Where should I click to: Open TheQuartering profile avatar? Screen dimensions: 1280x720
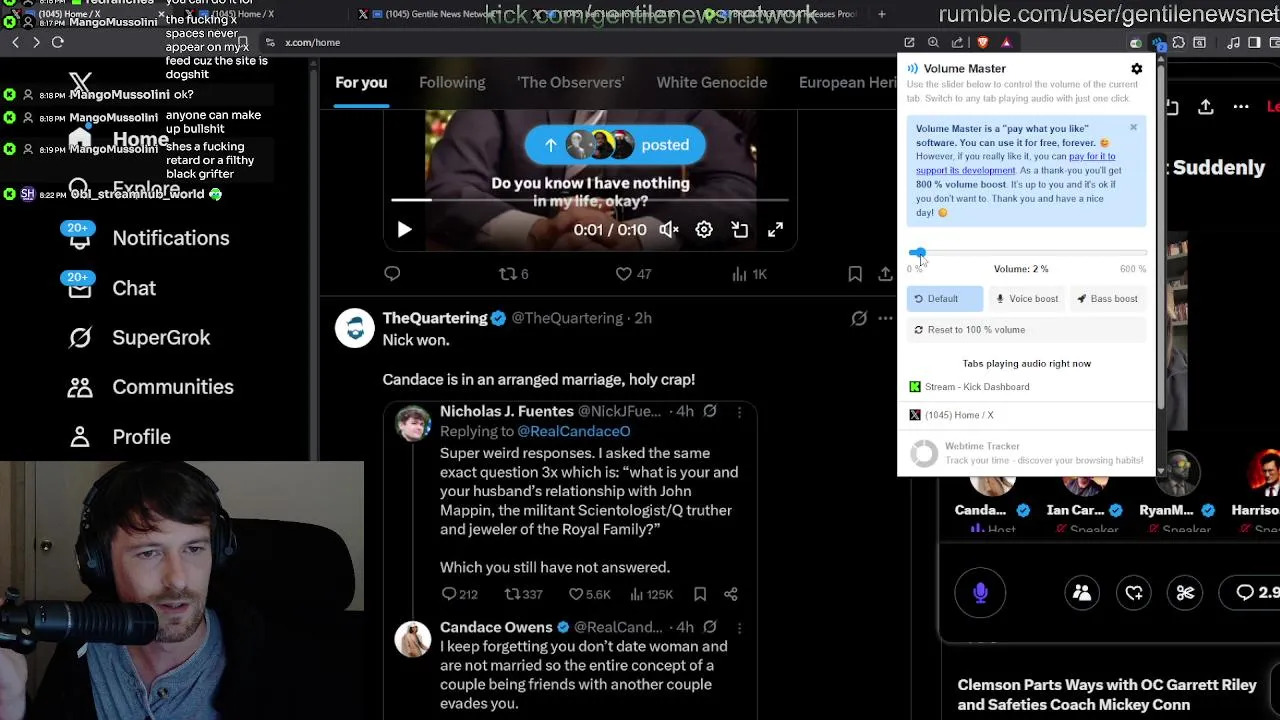355,328
